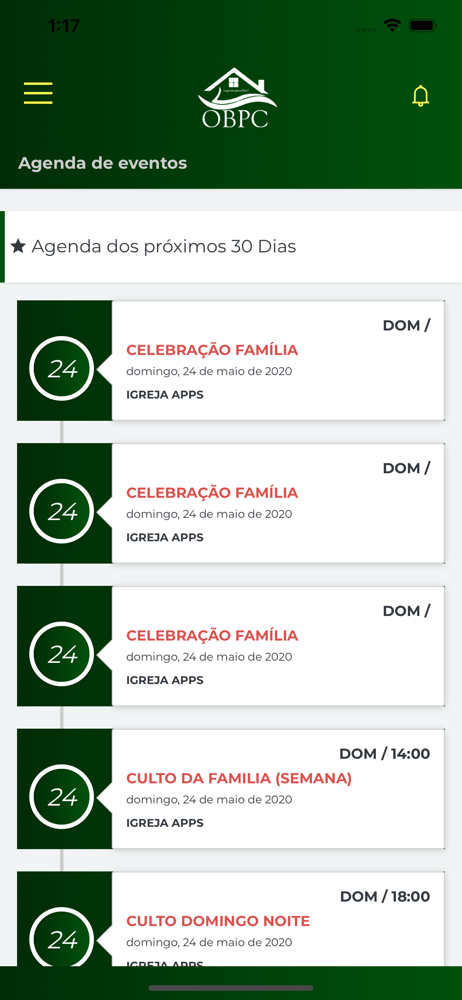The height and width of the screenshot is (1000, 462).
Task: Open the third Celebração Família event title
Action: point(212,636)
